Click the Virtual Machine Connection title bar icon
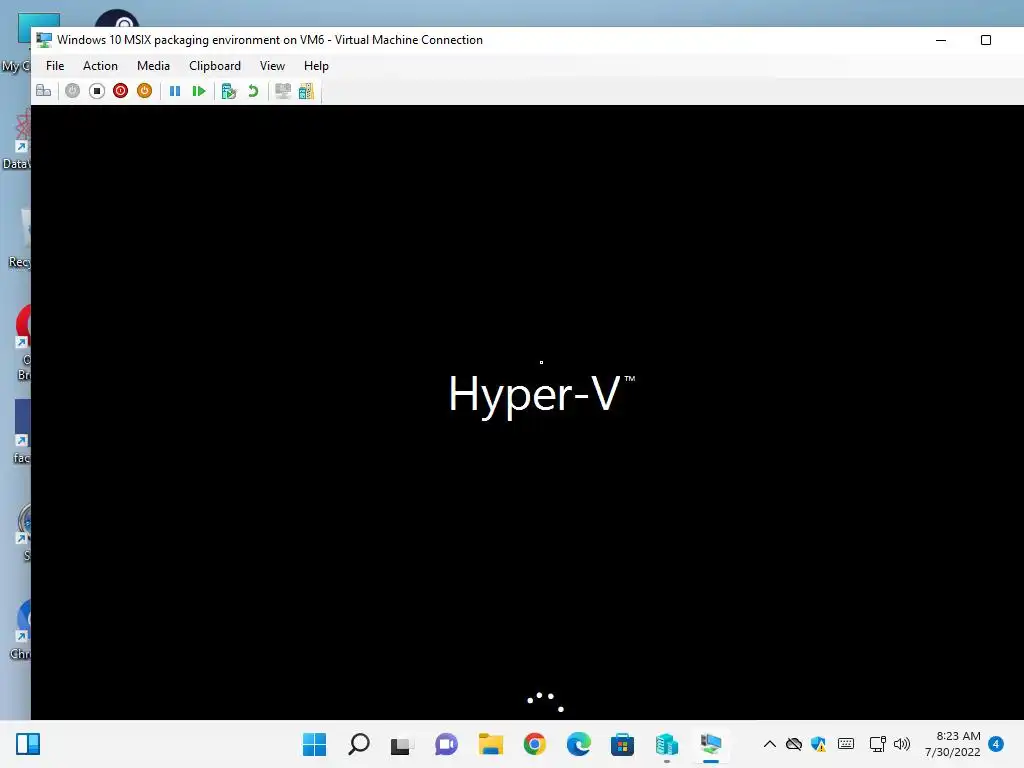Viewport: 1024px width, 768px height. click(44, 40)
